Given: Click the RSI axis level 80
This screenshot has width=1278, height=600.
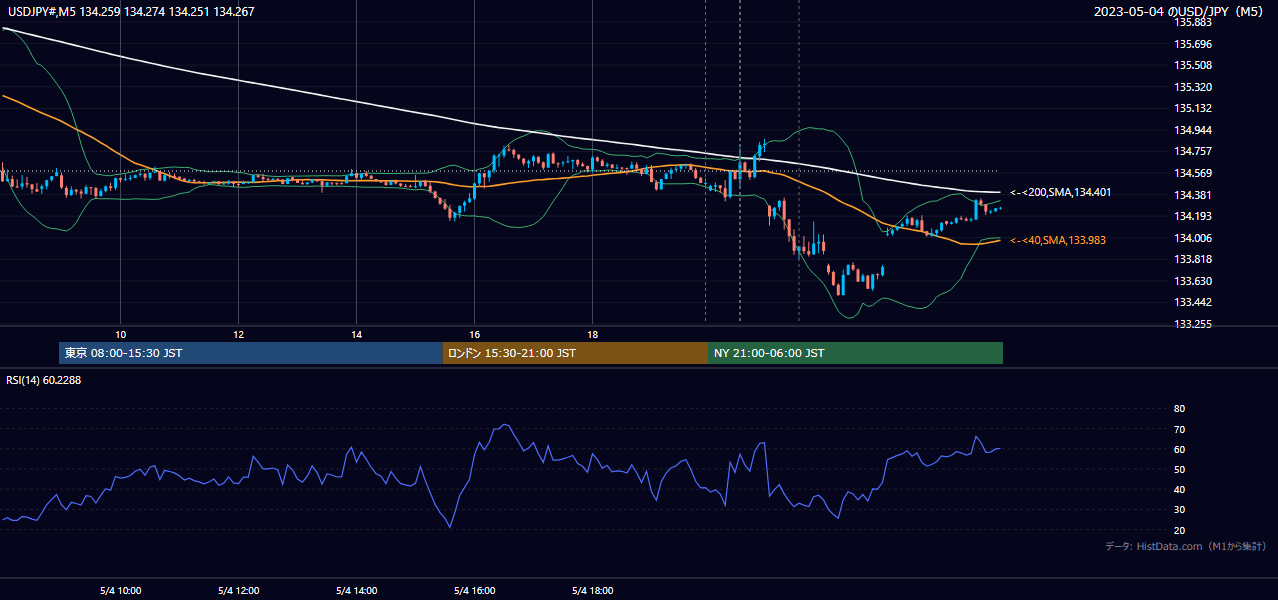Looking at the screenshot, I should (1179, 409).
